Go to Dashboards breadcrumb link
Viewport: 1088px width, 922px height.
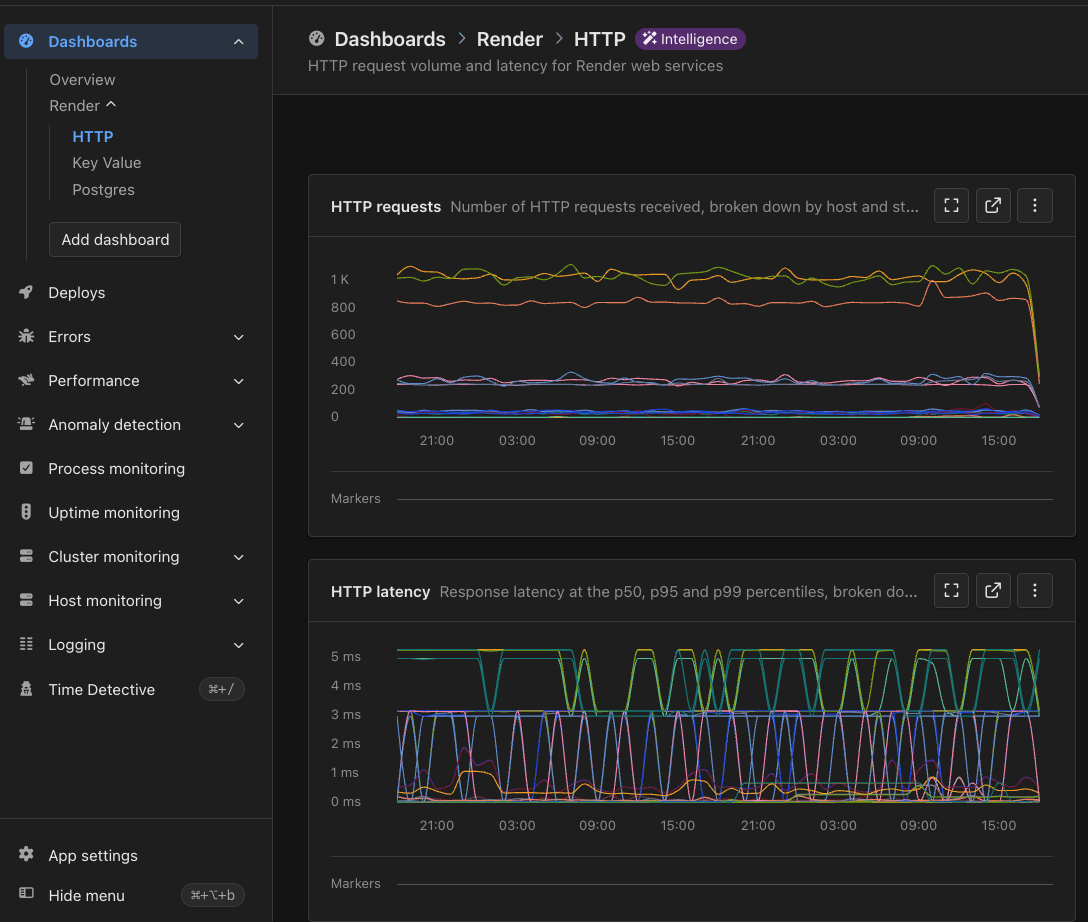[390, 39]
